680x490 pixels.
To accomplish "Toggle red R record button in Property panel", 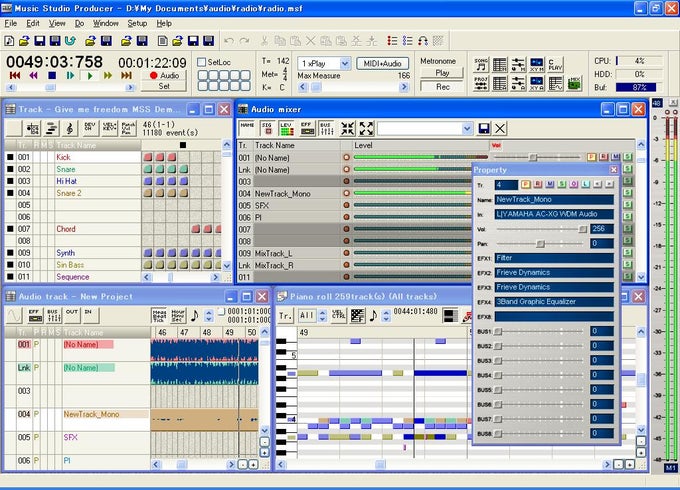I will click(x=538, y=184).
